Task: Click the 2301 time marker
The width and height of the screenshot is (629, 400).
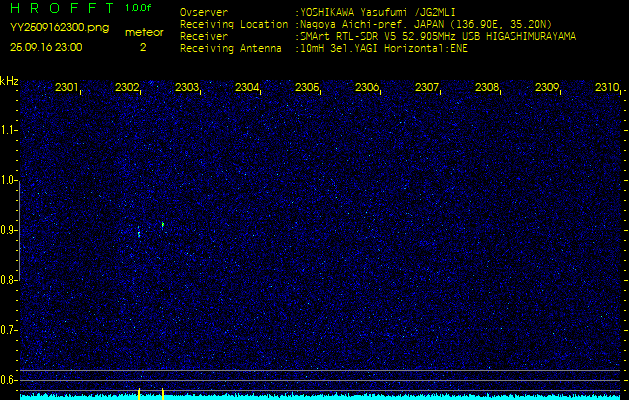Action: (x=67, y=87)
